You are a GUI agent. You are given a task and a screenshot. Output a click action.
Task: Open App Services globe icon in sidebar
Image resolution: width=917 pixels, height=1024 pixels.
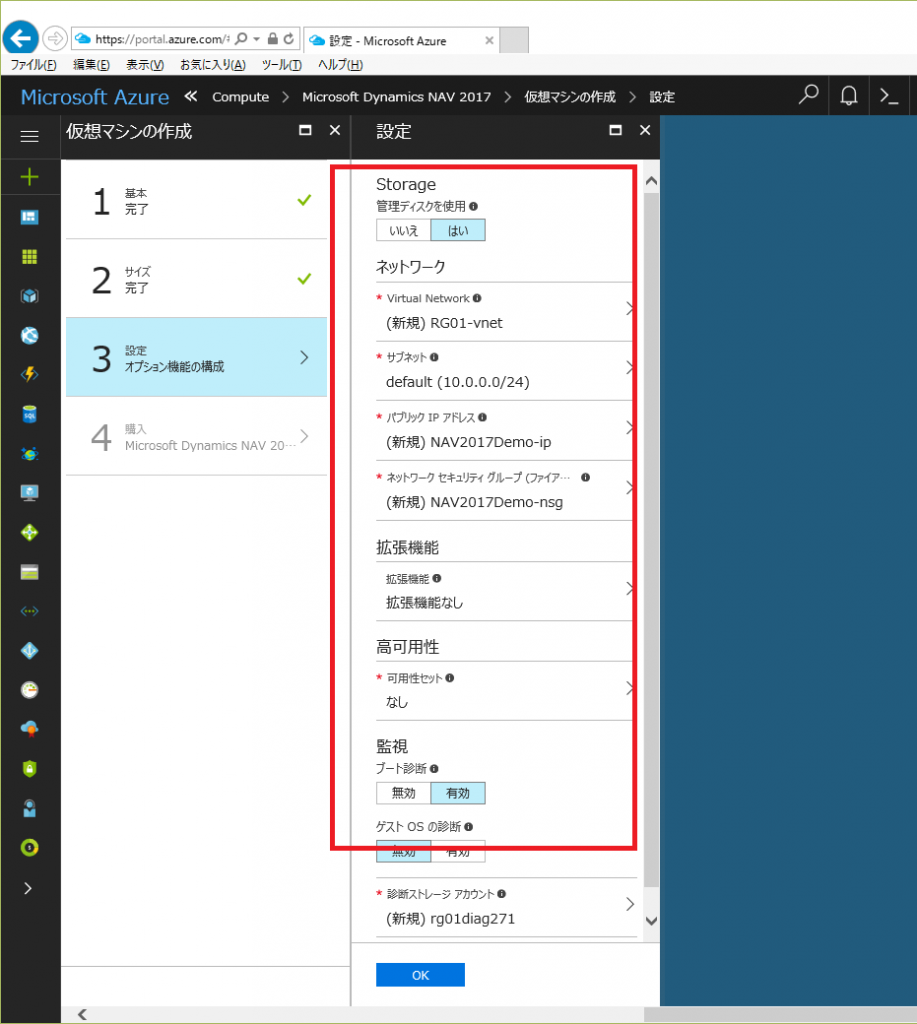point(29,336)
